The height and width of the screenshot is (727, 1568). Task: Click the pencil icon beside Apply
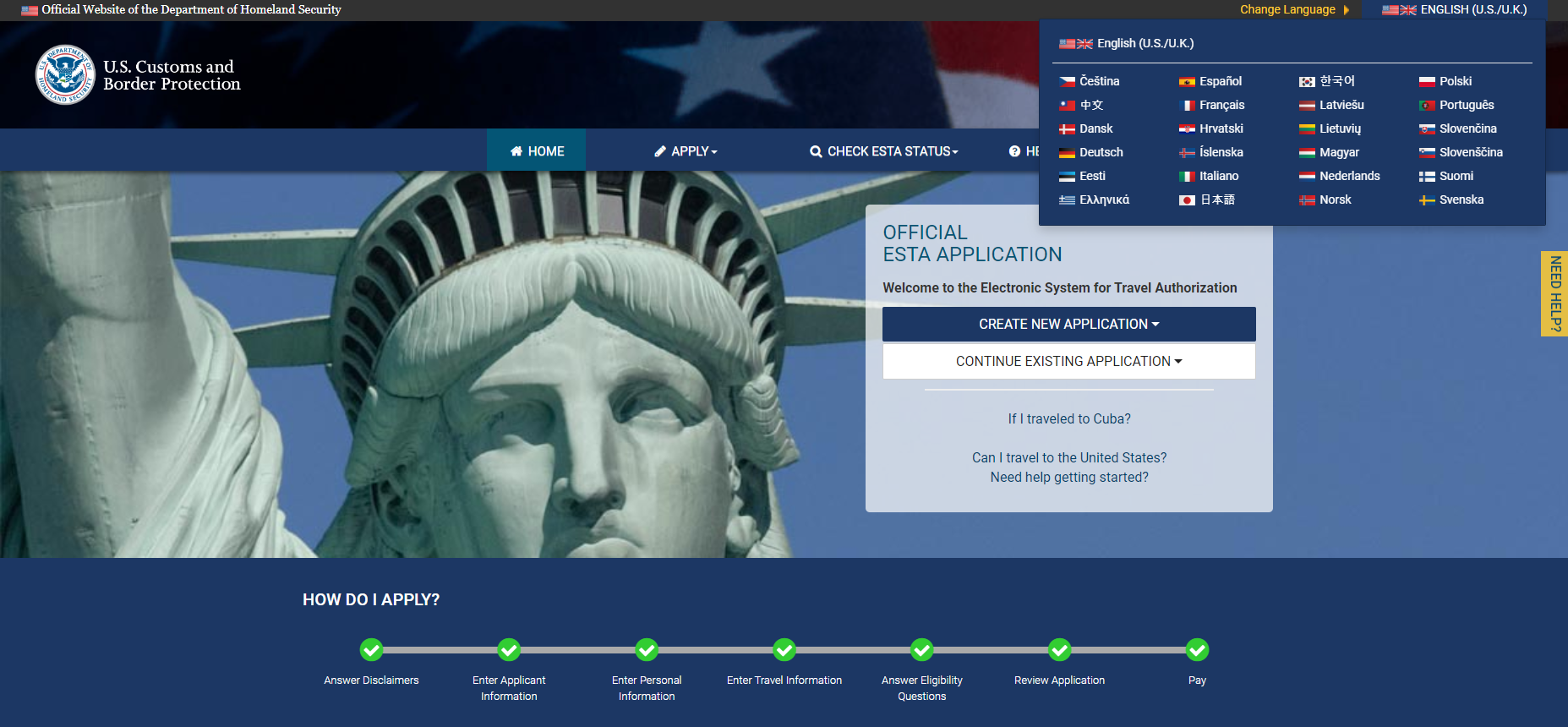point(660,151)
